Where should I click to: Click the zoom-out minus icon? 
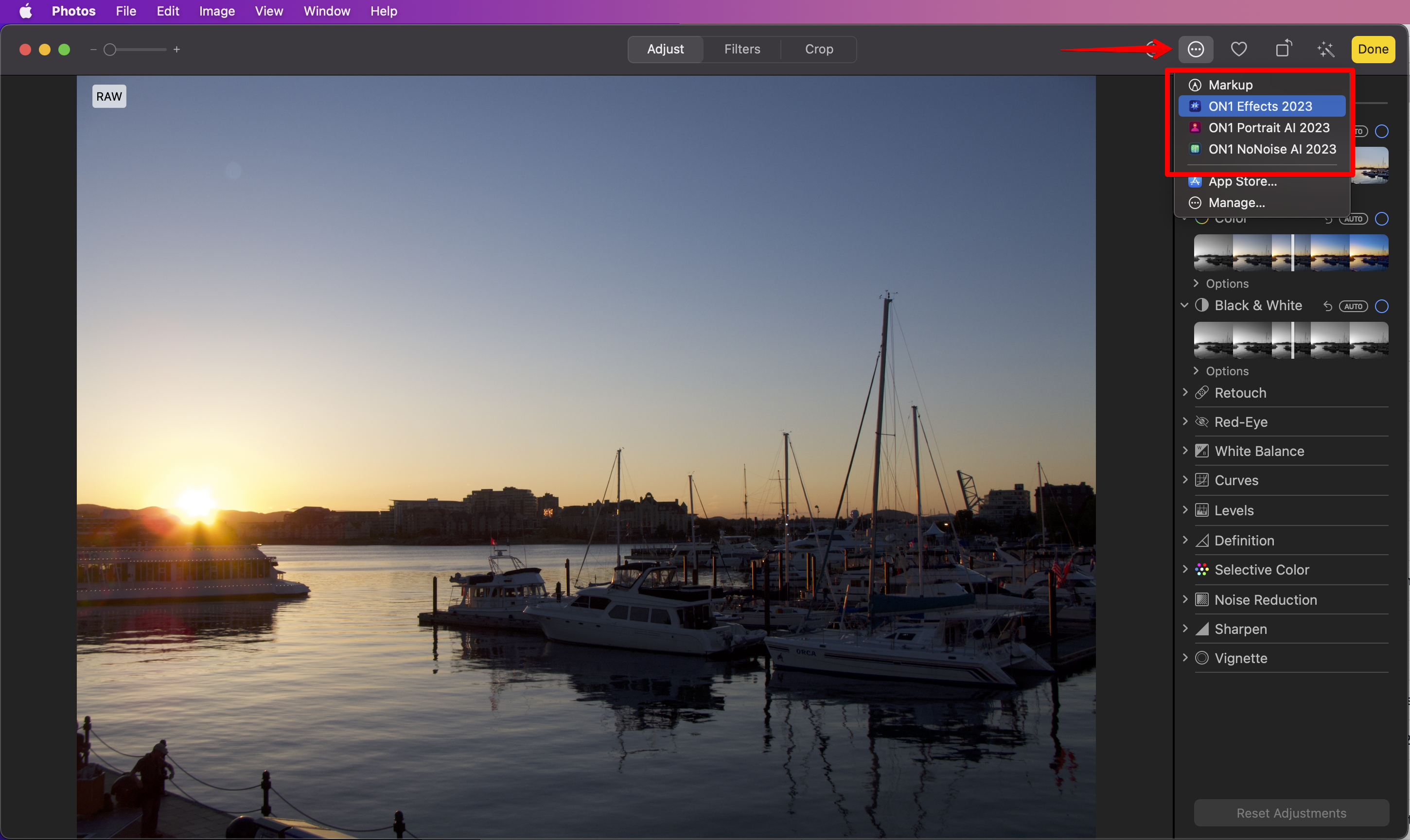[93, 50]
